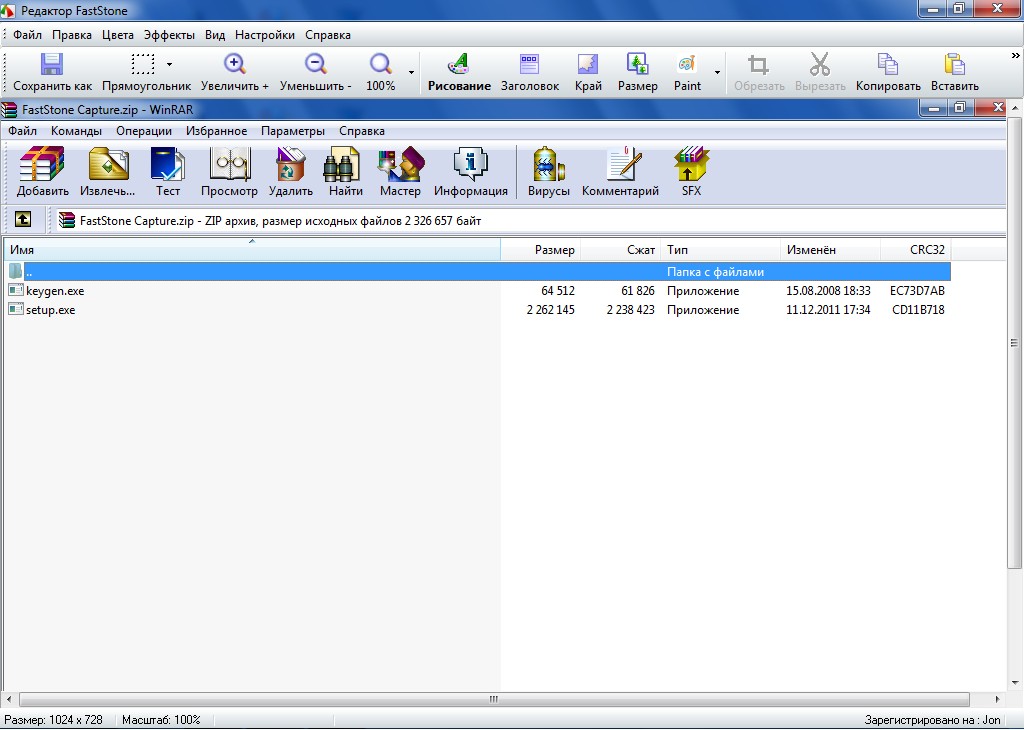Open WinRAR Операции menu
1024x730 pixels.
(144, 131)
